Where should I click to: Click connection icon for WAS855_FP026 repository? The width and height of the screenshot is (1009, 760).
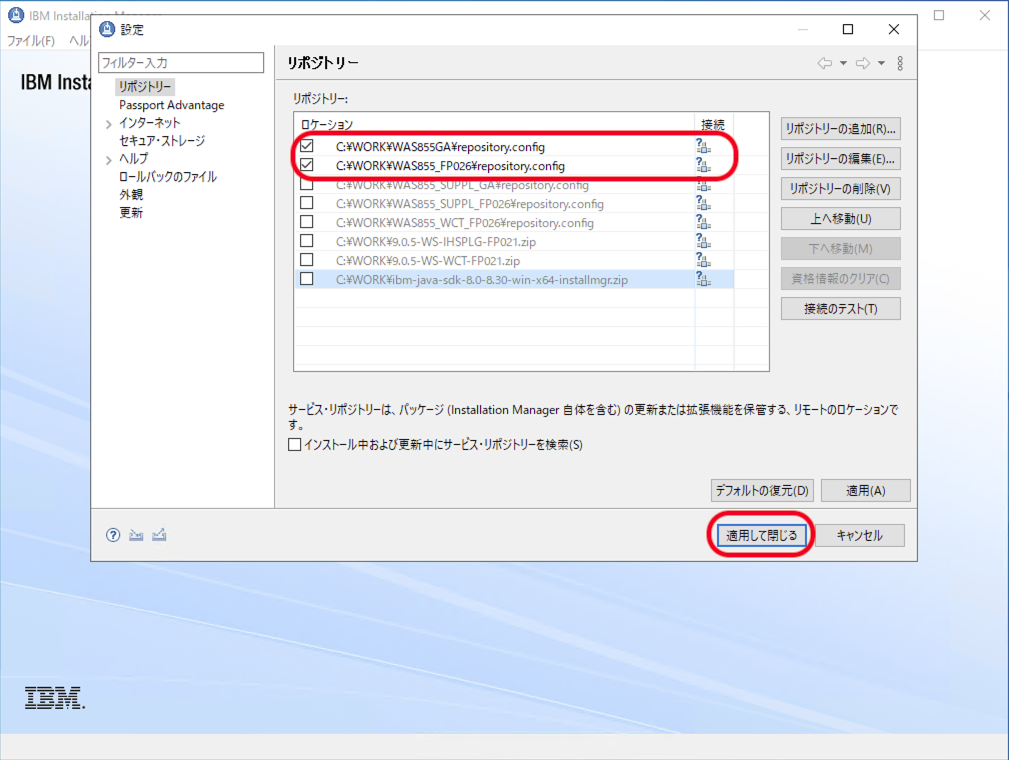703,165
